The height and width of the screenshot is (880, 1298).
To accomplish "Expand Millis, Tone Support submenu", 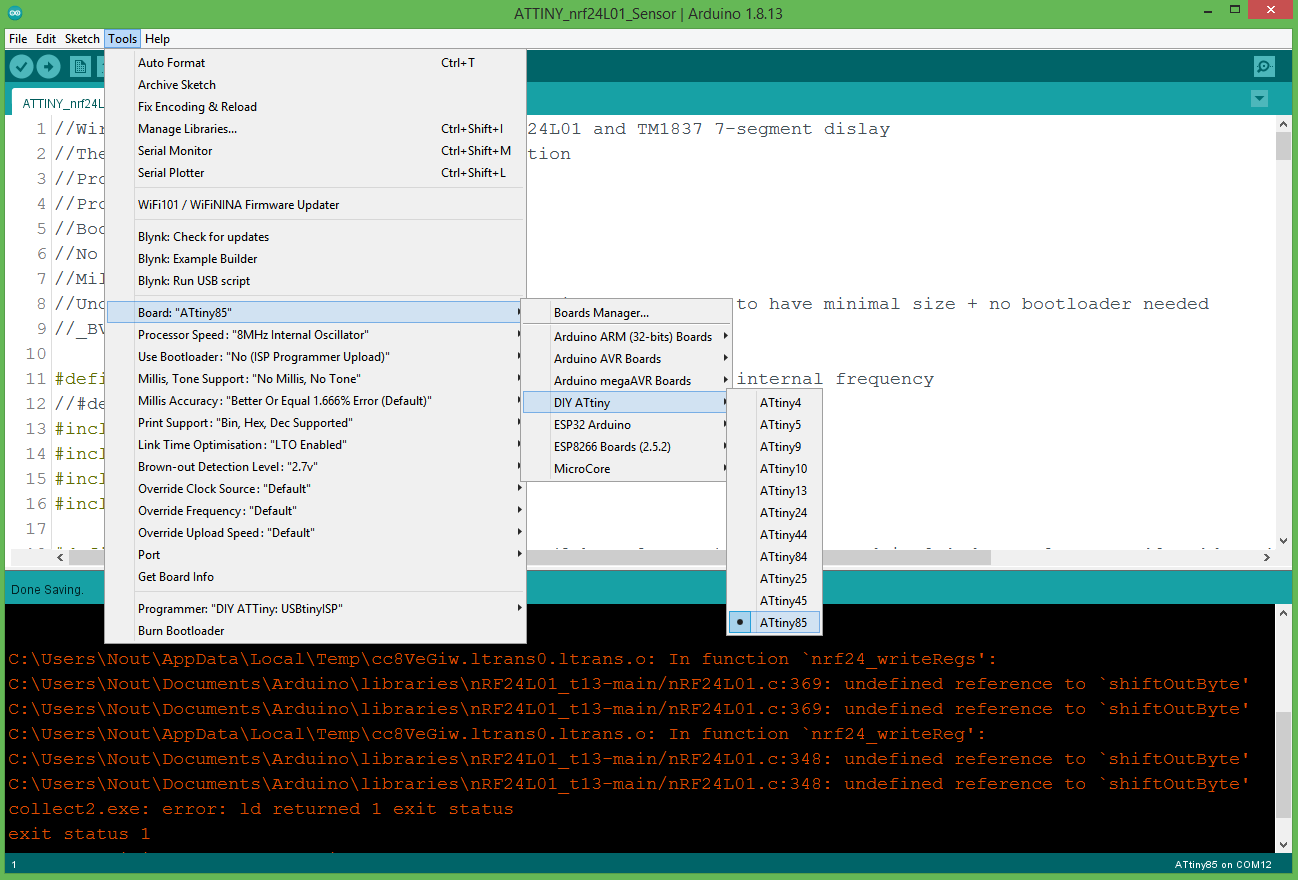I will (x=315, y=379).
